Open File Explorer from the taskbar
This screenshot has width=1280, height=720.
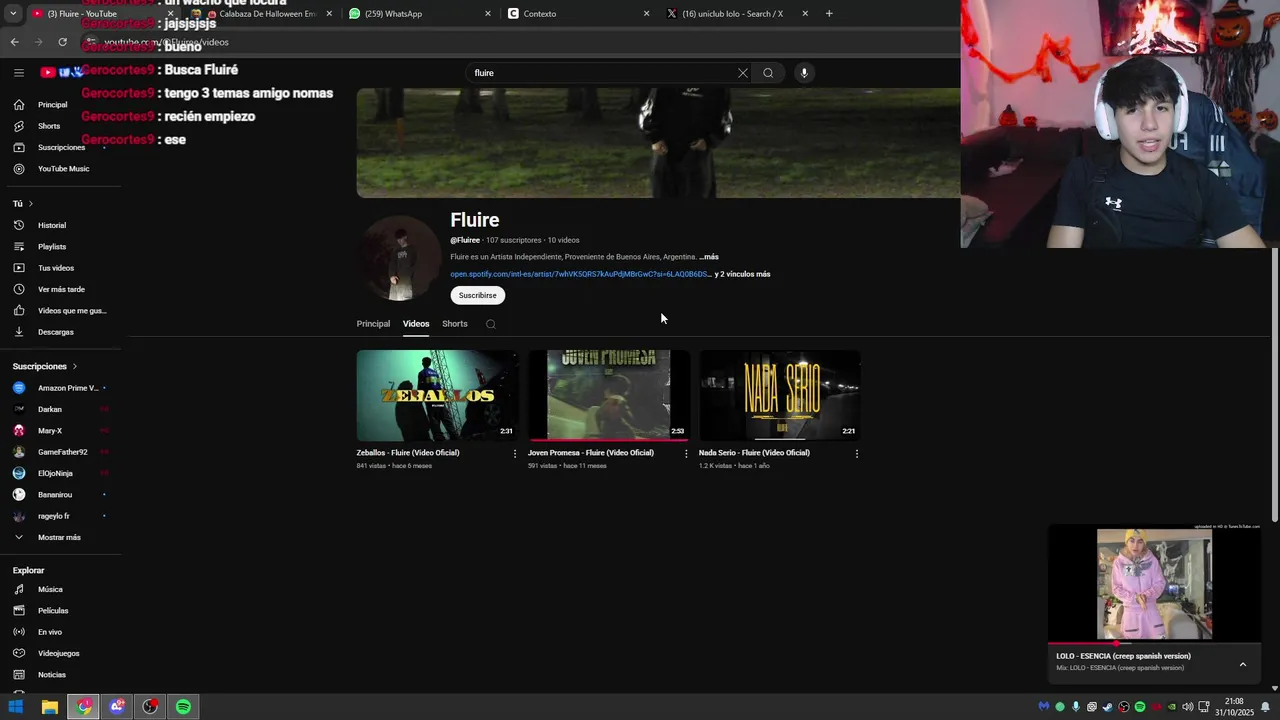(x=49, y=707)
